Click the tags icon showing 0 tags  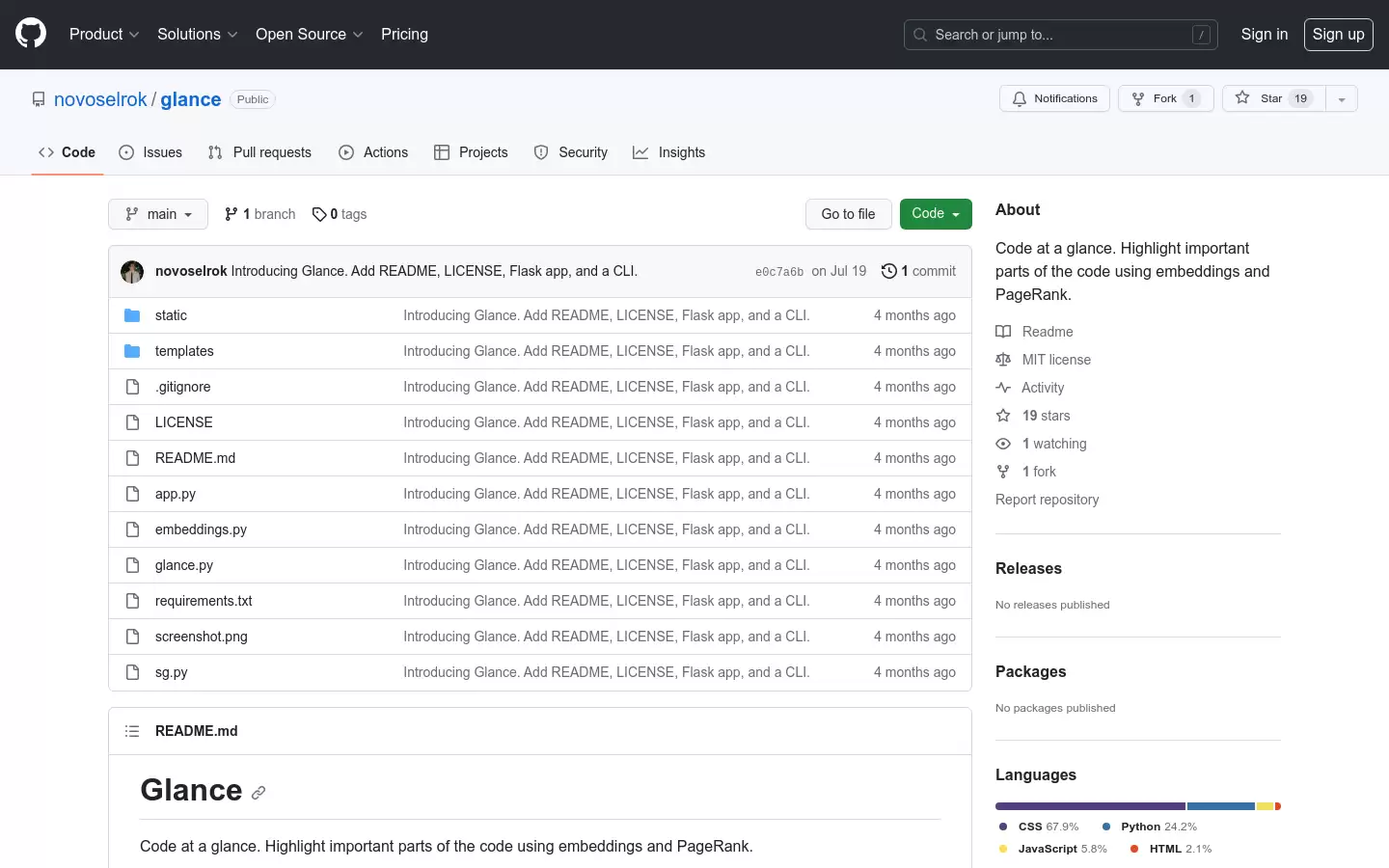319,214
